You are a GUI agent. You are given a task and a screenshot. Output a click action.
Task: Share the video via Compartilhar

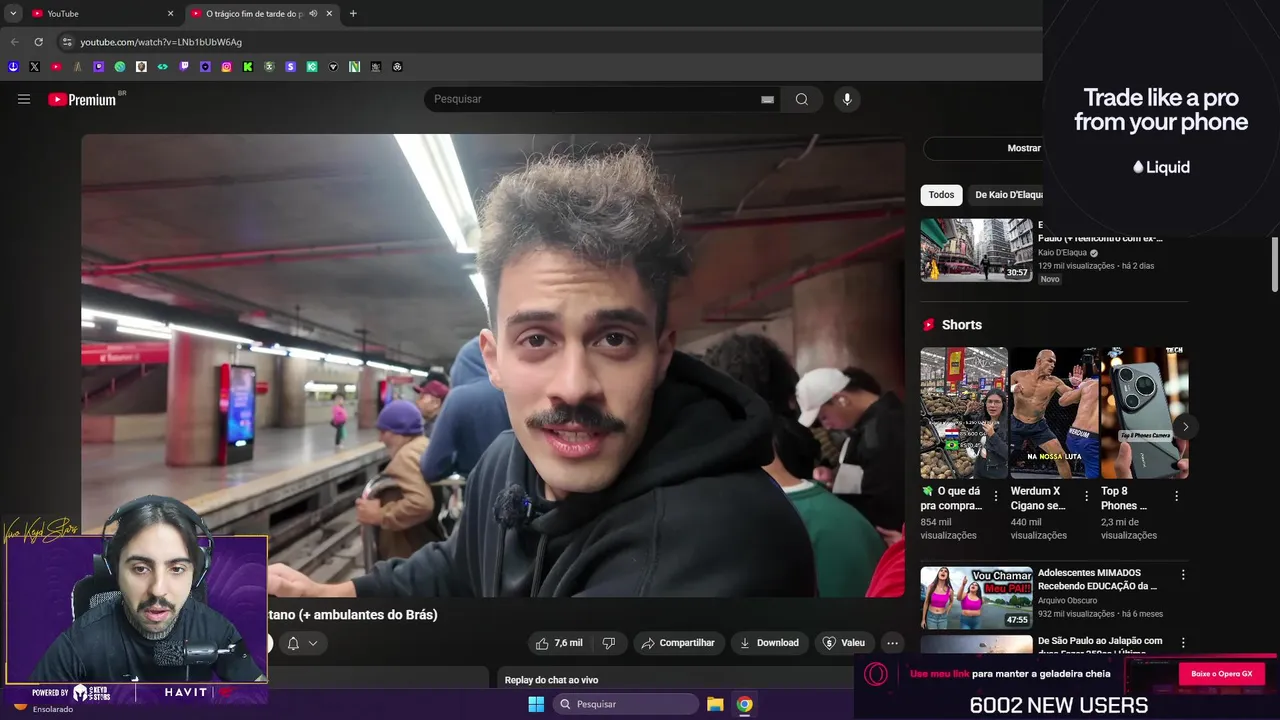[x=678, y=643]
